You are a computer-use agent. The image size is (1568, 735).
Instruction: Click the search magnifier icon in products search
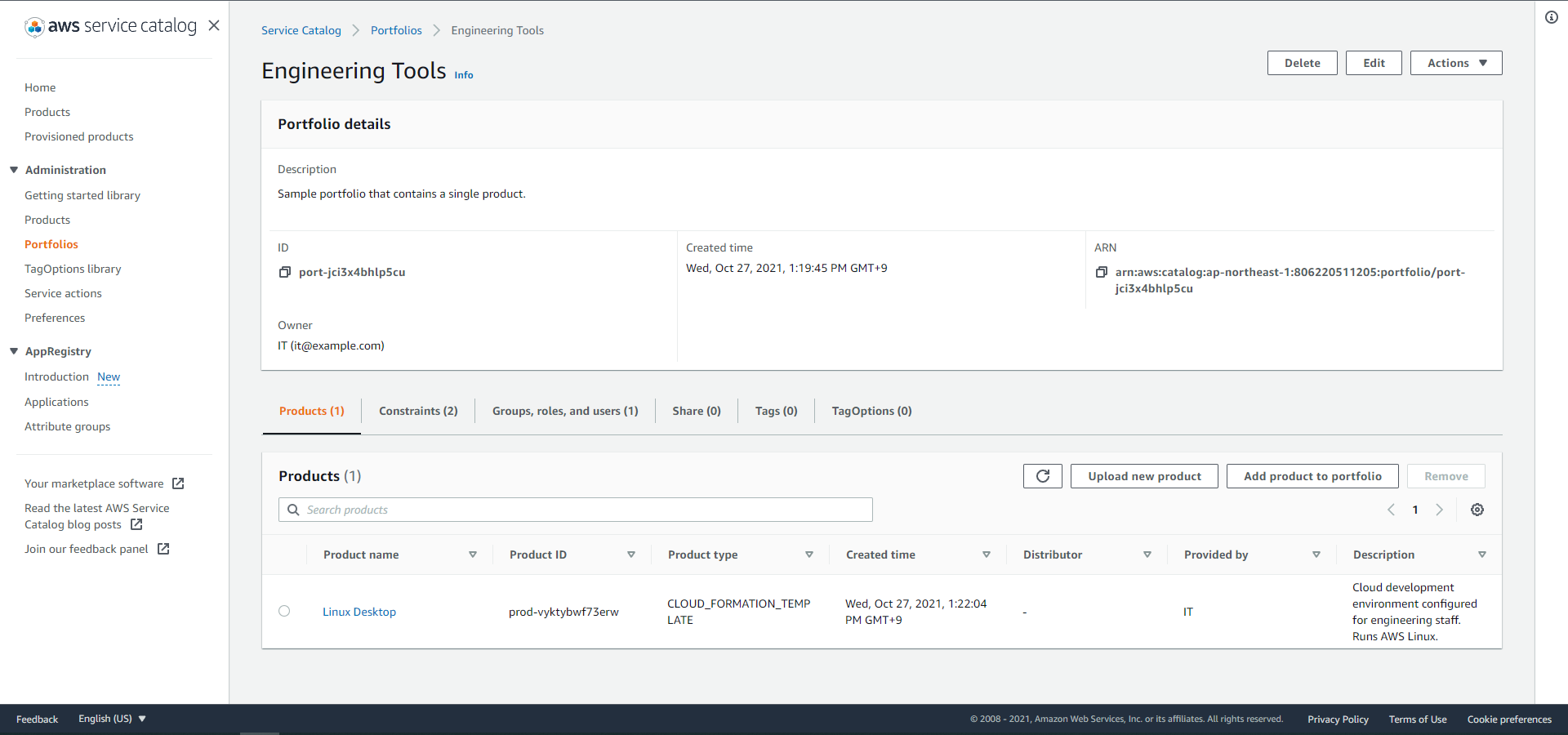click(293, 510)
